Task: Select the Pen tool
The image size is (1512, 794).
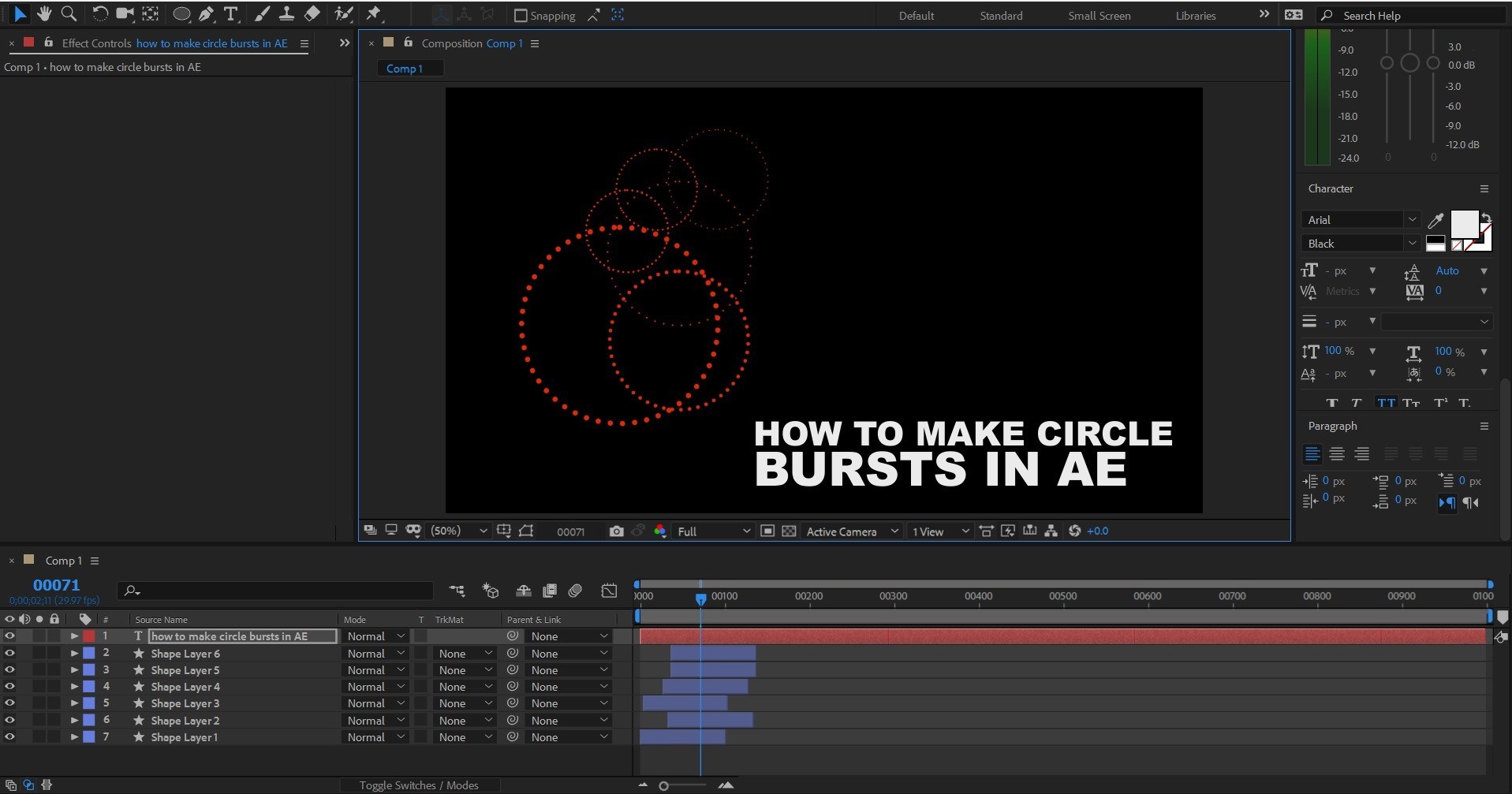Action: [207, 13]
